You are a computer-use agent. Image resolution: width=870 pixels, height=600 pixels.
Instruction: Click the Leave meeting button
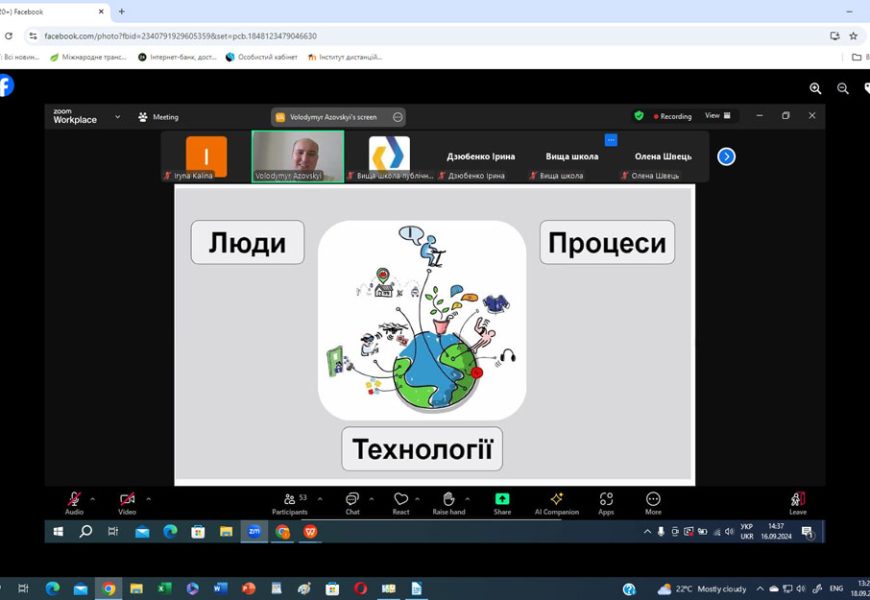click(797, 501)
